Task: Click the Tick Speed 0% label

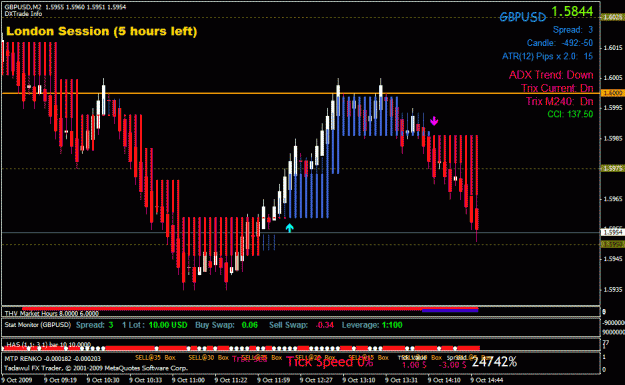Action: pos(330,362)
